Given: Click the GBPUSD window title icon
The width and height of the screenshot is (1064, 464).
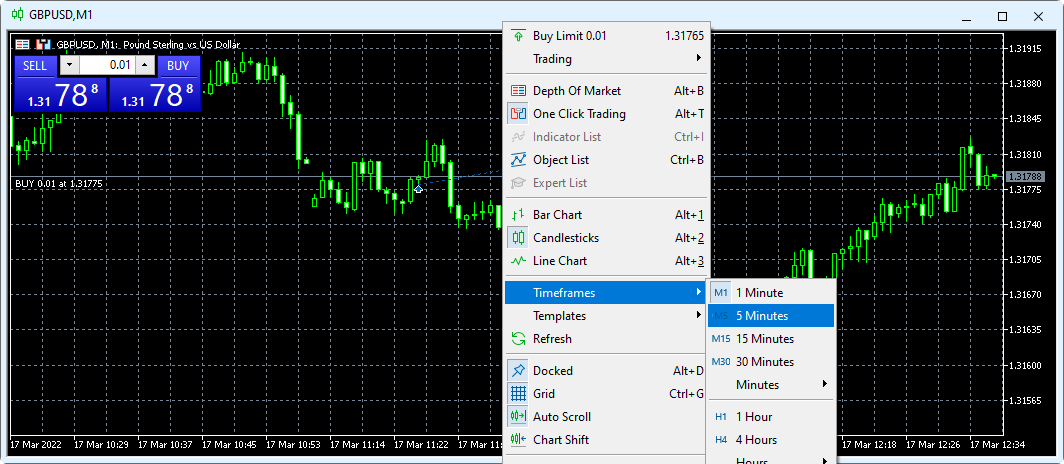Looking at the screenshot, I should click(18, 14).
